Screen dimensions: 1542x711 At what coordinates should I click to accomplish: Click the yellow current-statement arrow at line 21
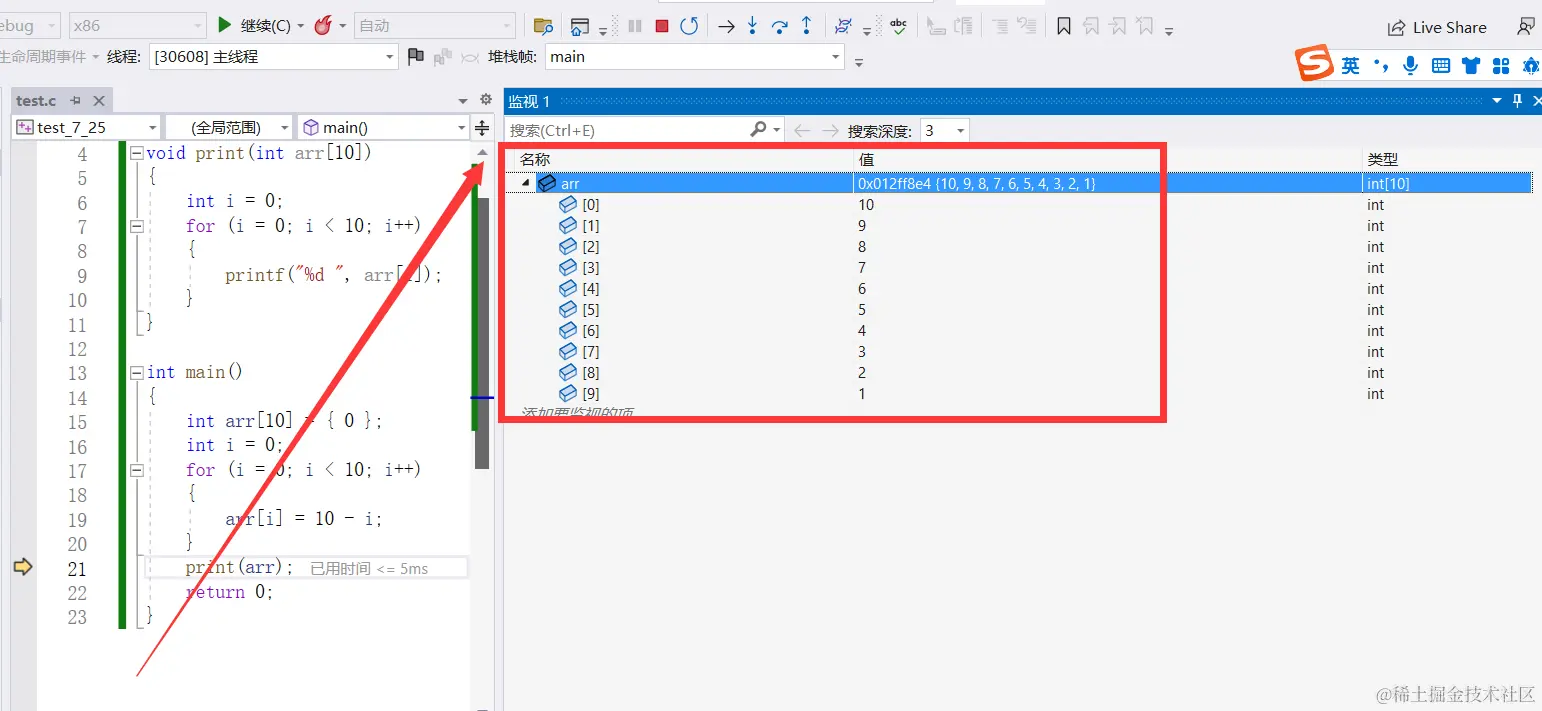[23, 567]
